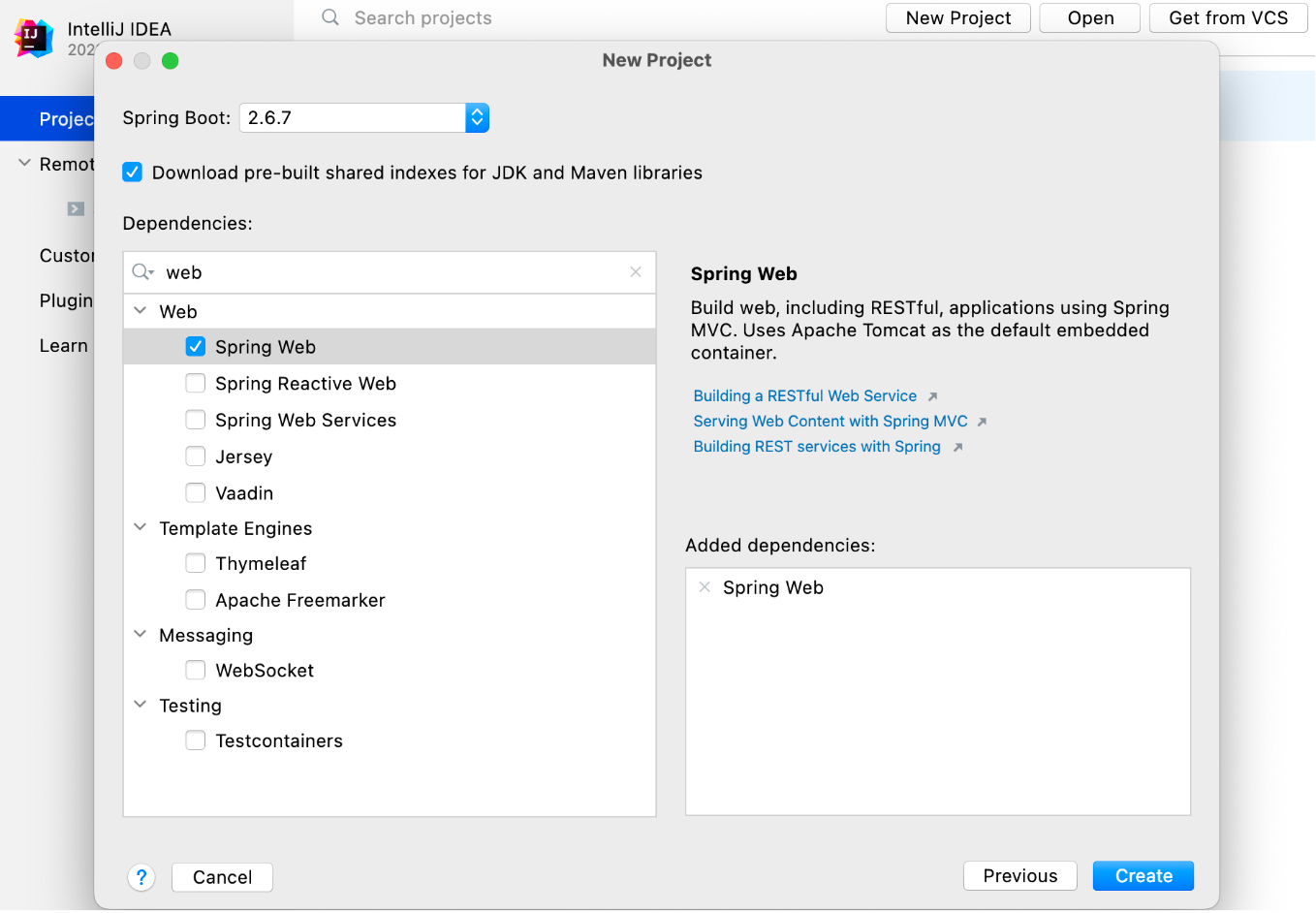Click New Project in the welcome window
Image resolution: width=1316 pixels, height=913 pixels.
pos(958,17)
